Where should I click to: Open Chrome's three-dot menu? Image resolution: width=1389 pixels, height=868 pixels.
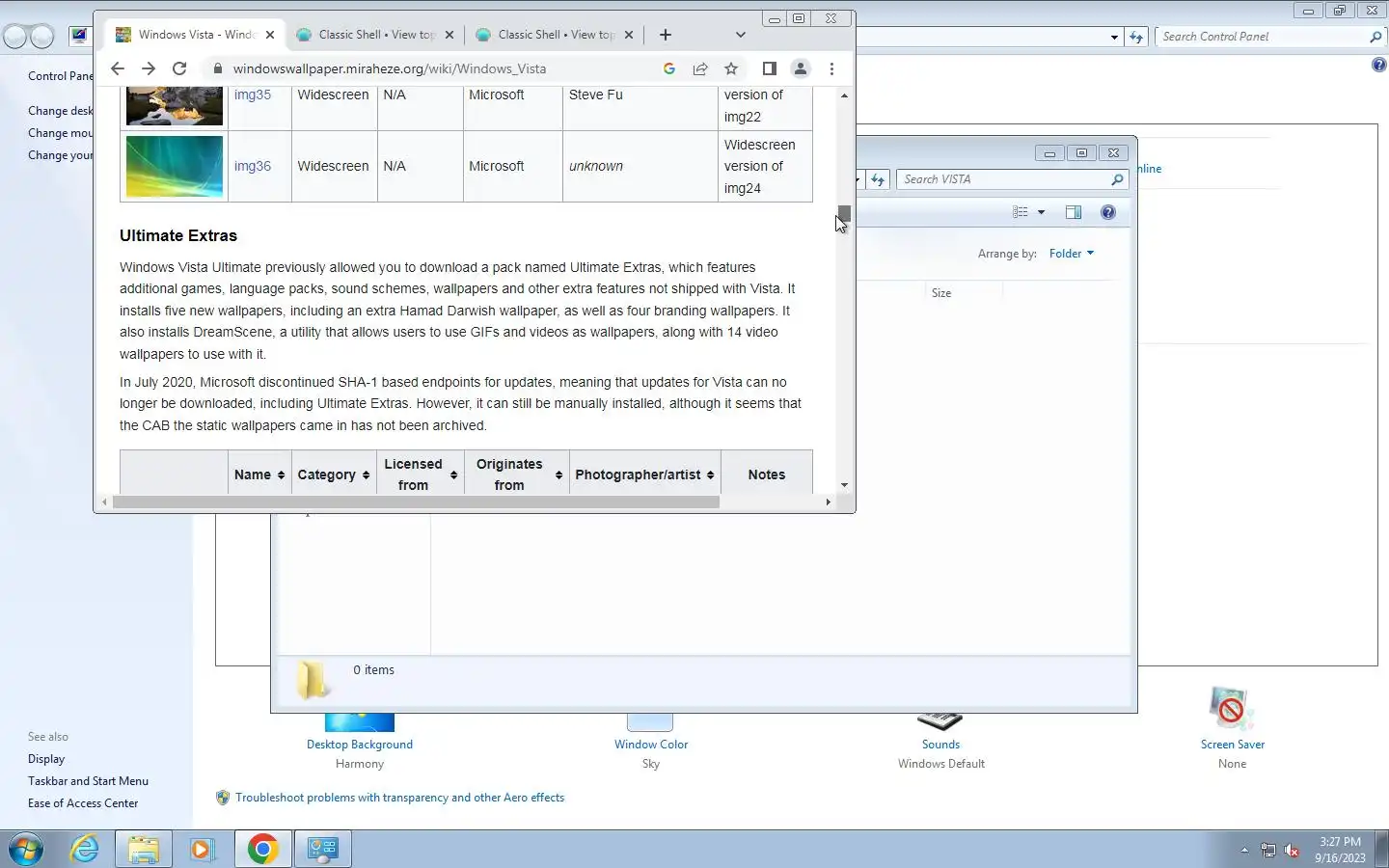click(831, 68)
